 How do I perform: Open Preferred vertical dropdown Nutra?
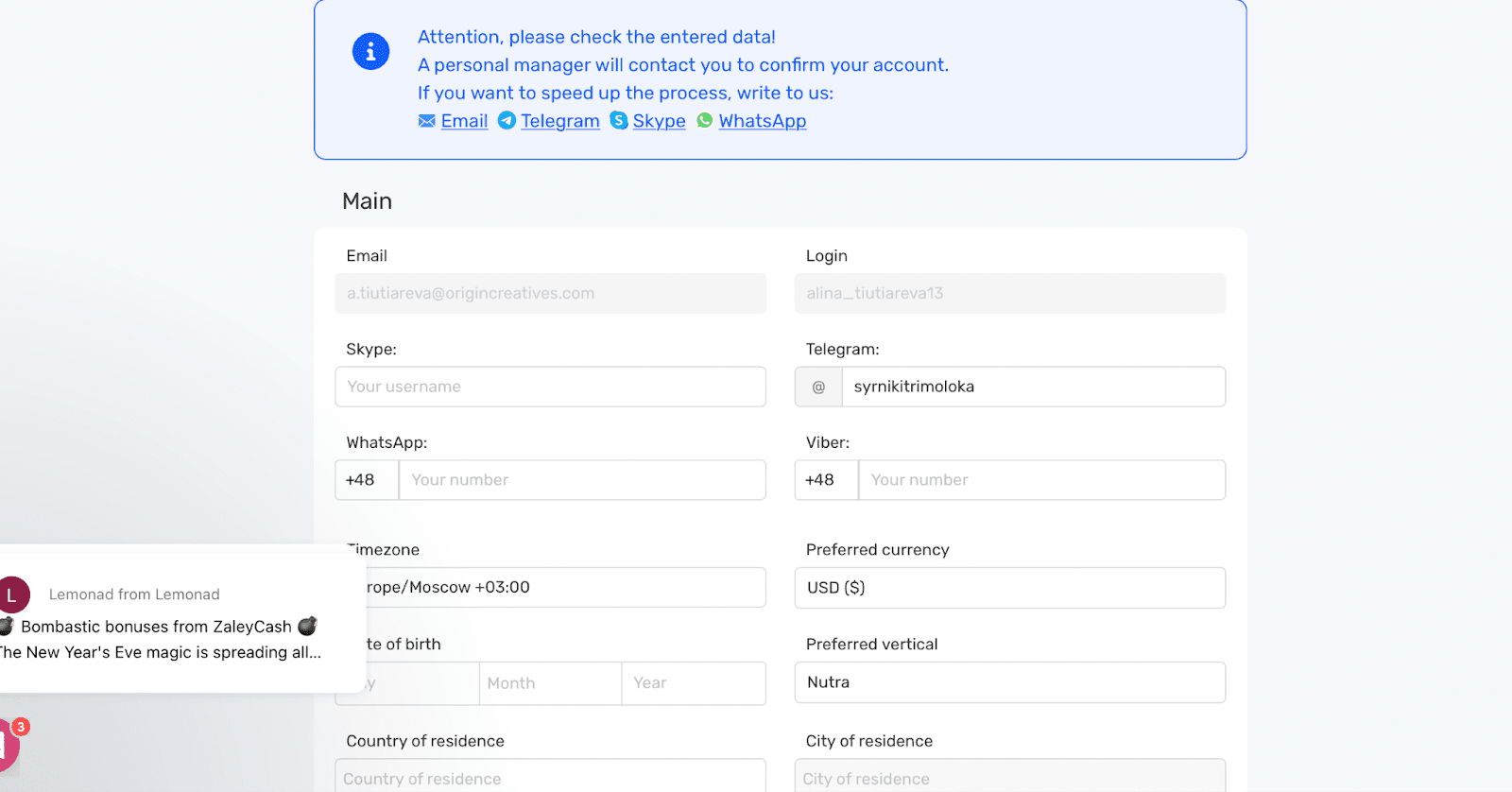pyautogui.click(x=1010, y=682)
